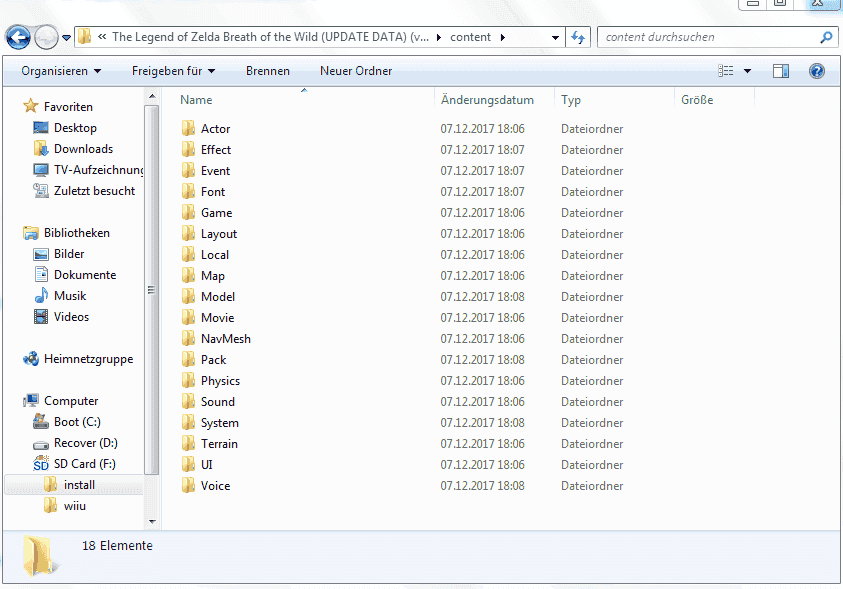Select the Font folder icon

(188, 191)
